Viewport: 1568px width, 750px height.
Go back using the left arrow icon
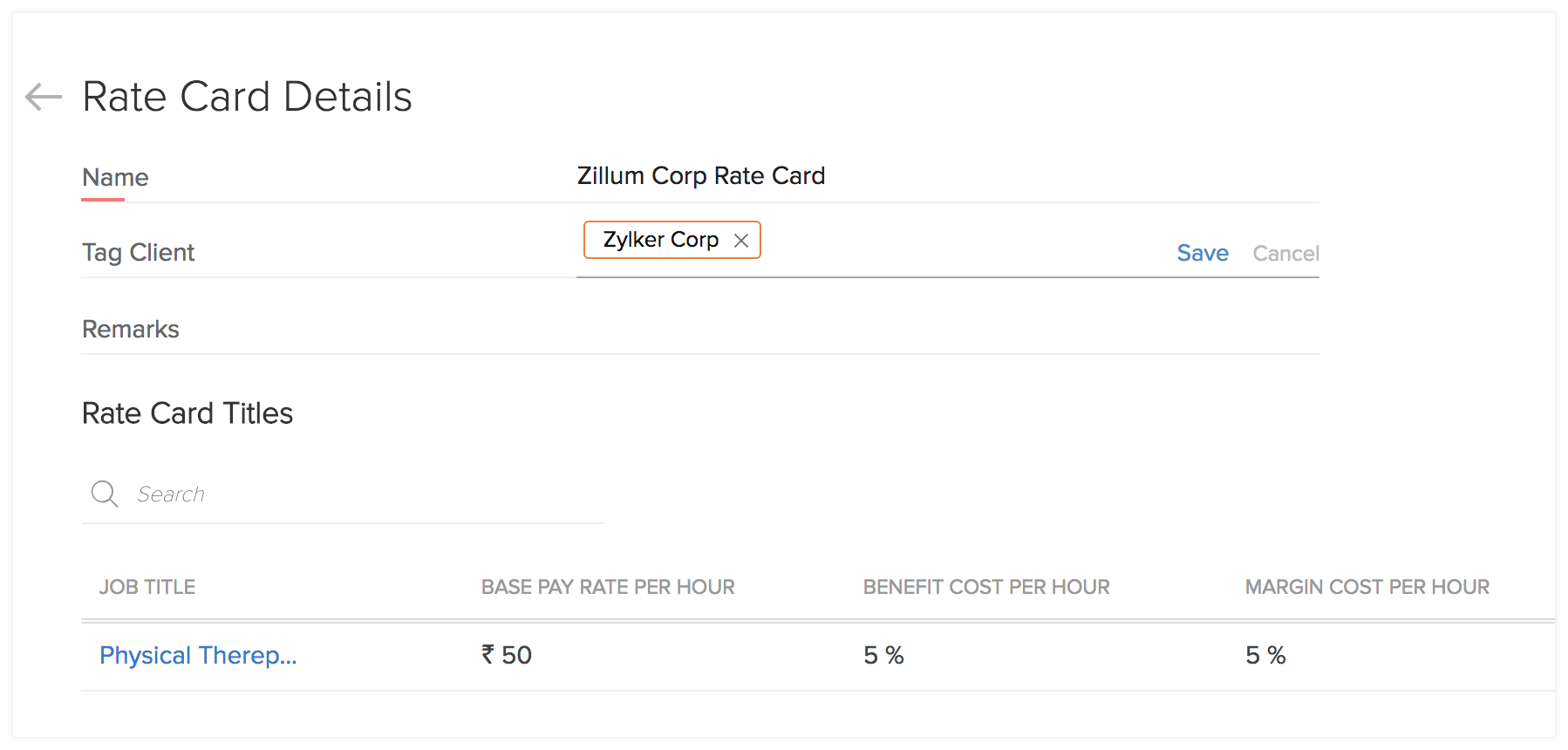click(x=43, y=96)
